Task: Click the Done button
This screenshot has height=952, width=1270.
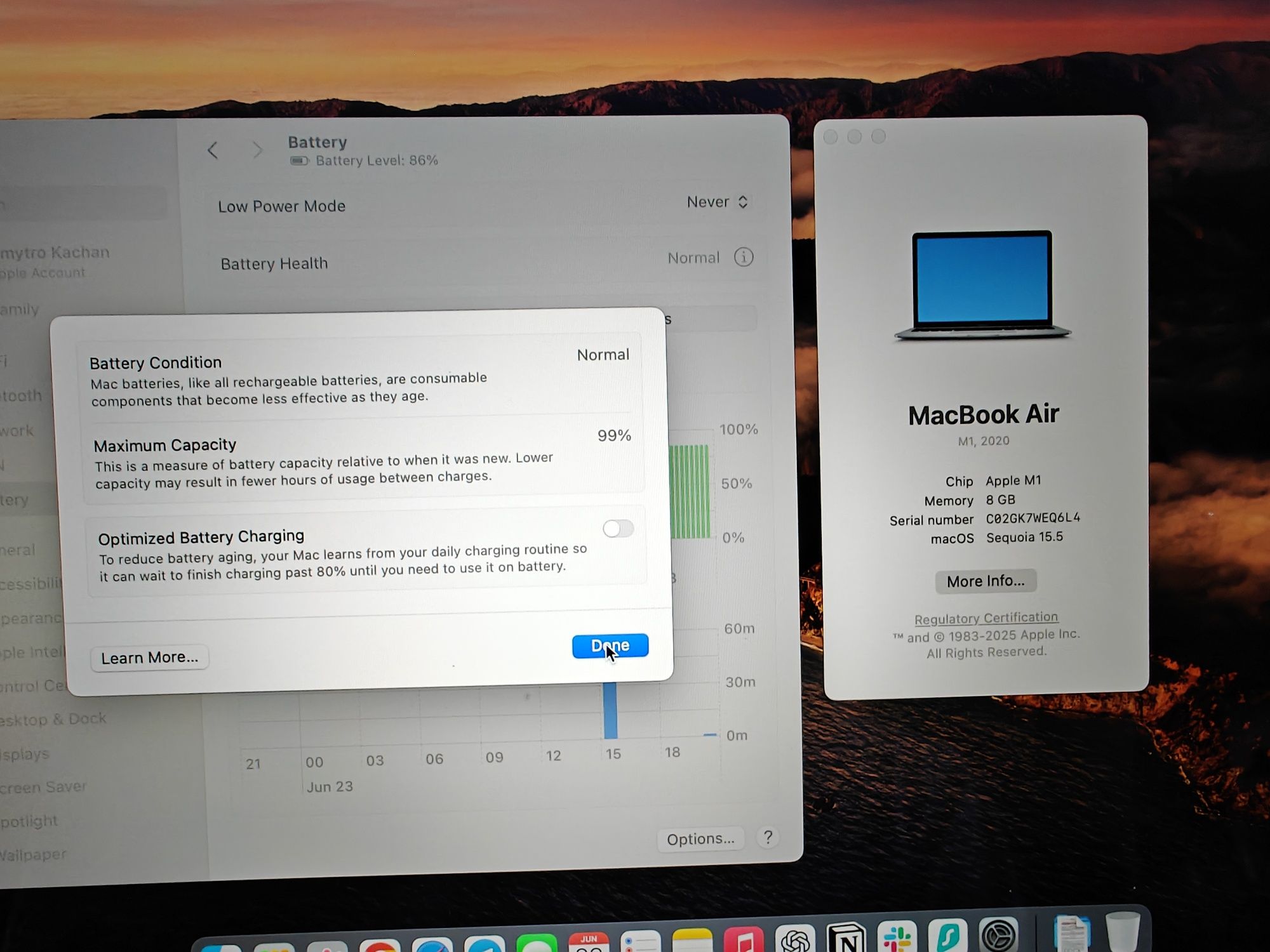Action: (610, 645)
